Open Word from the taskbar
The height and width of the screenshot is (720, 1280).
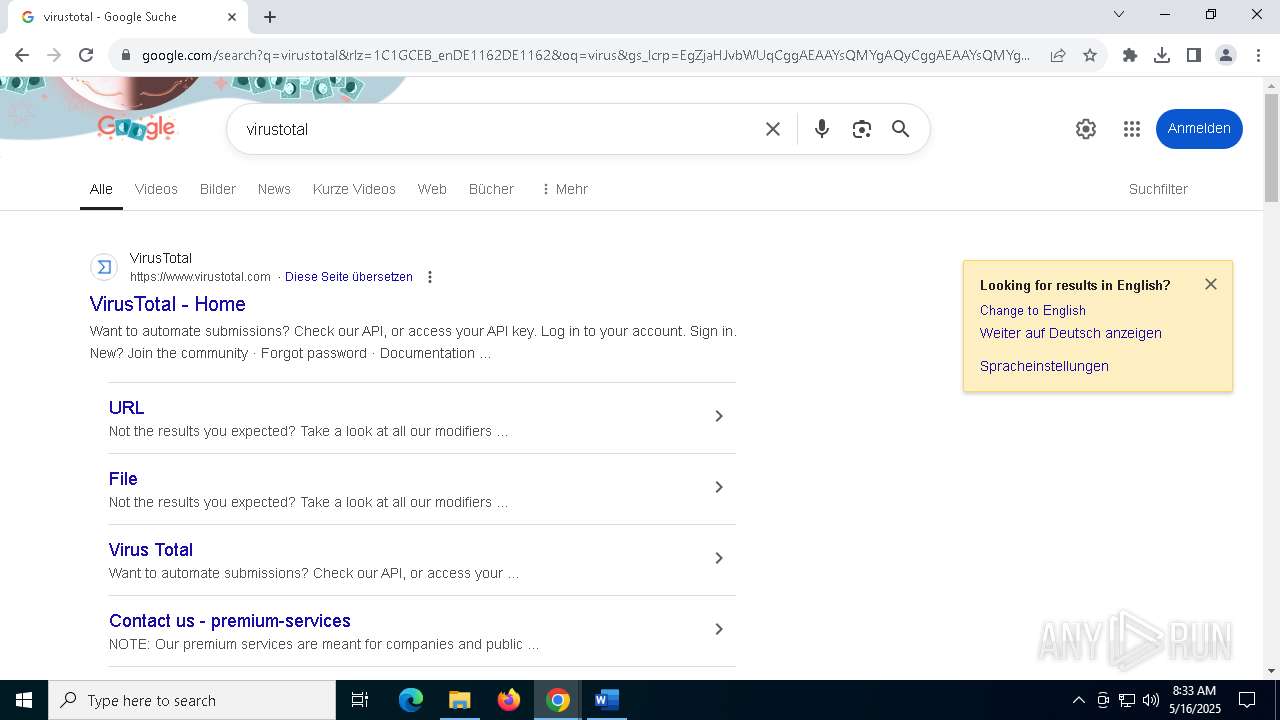pos(606,700)
